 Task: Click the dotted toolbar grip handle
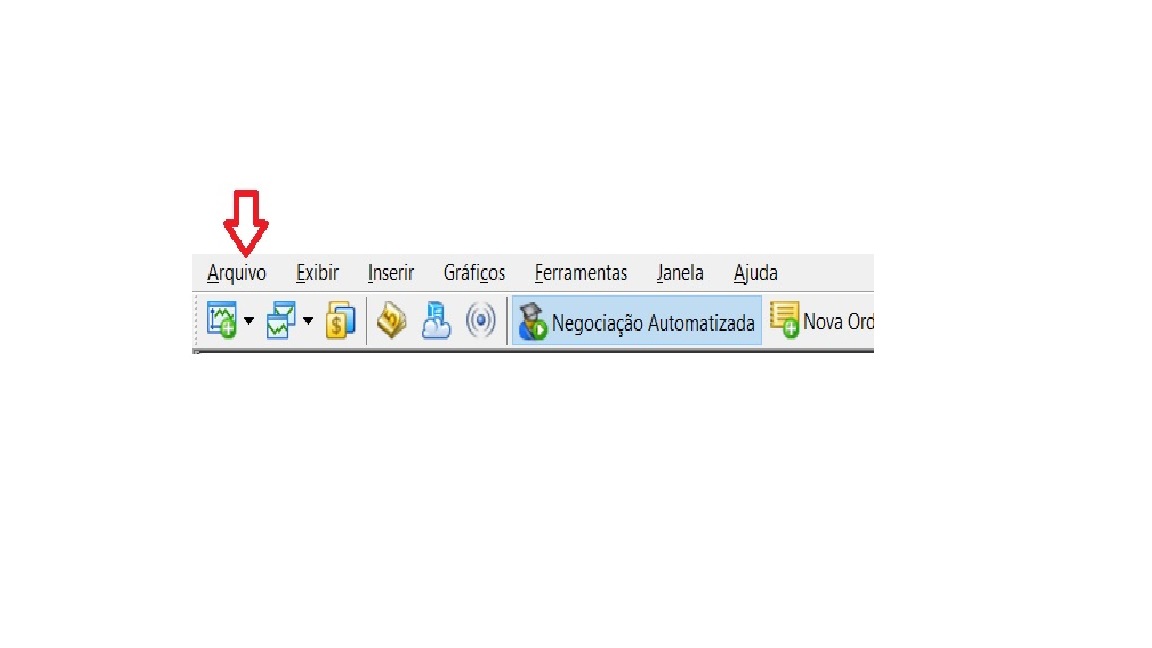(197, 320)
